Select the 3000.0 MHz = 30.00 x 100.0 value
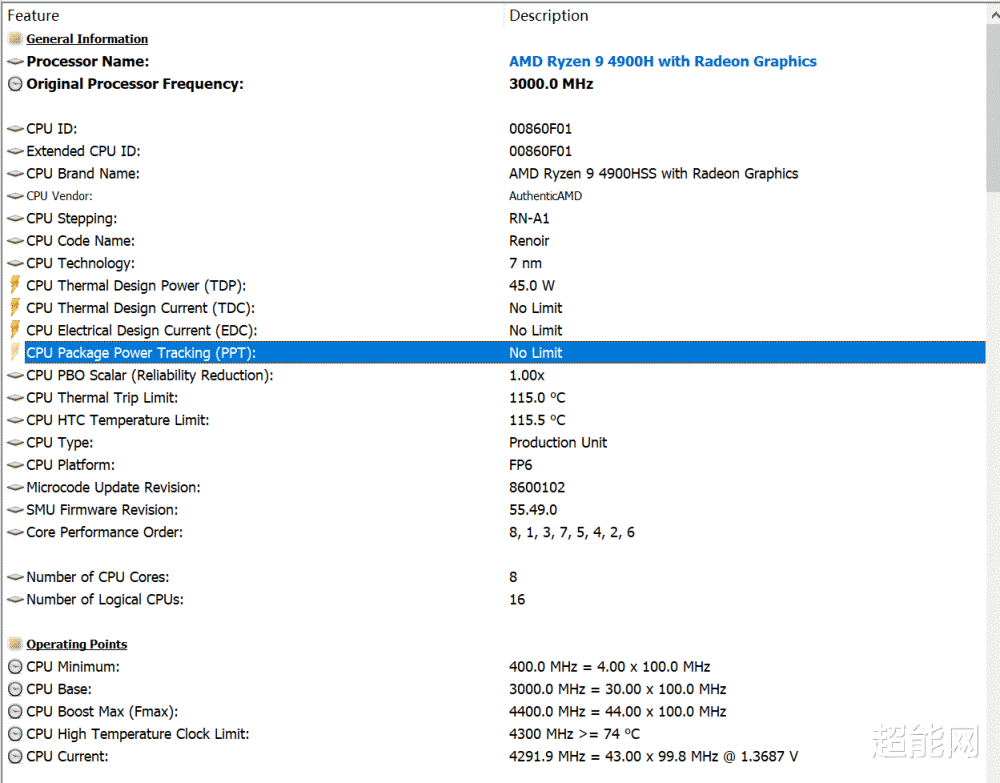The image size is (1000, 783). point(617,689)
